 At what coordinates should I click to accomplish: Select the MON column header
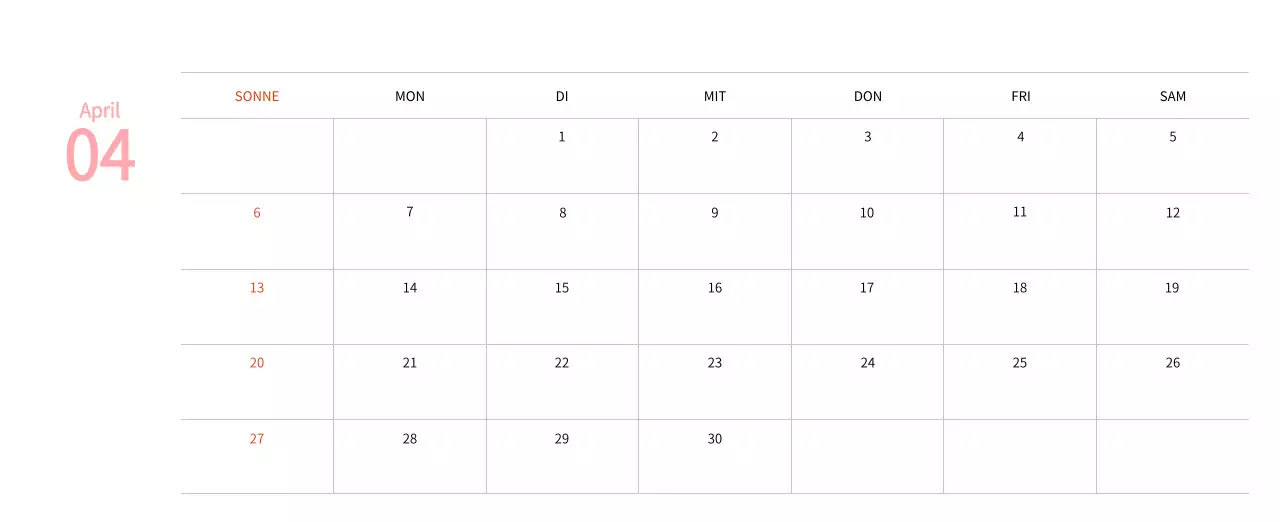(x=410, y=96)
